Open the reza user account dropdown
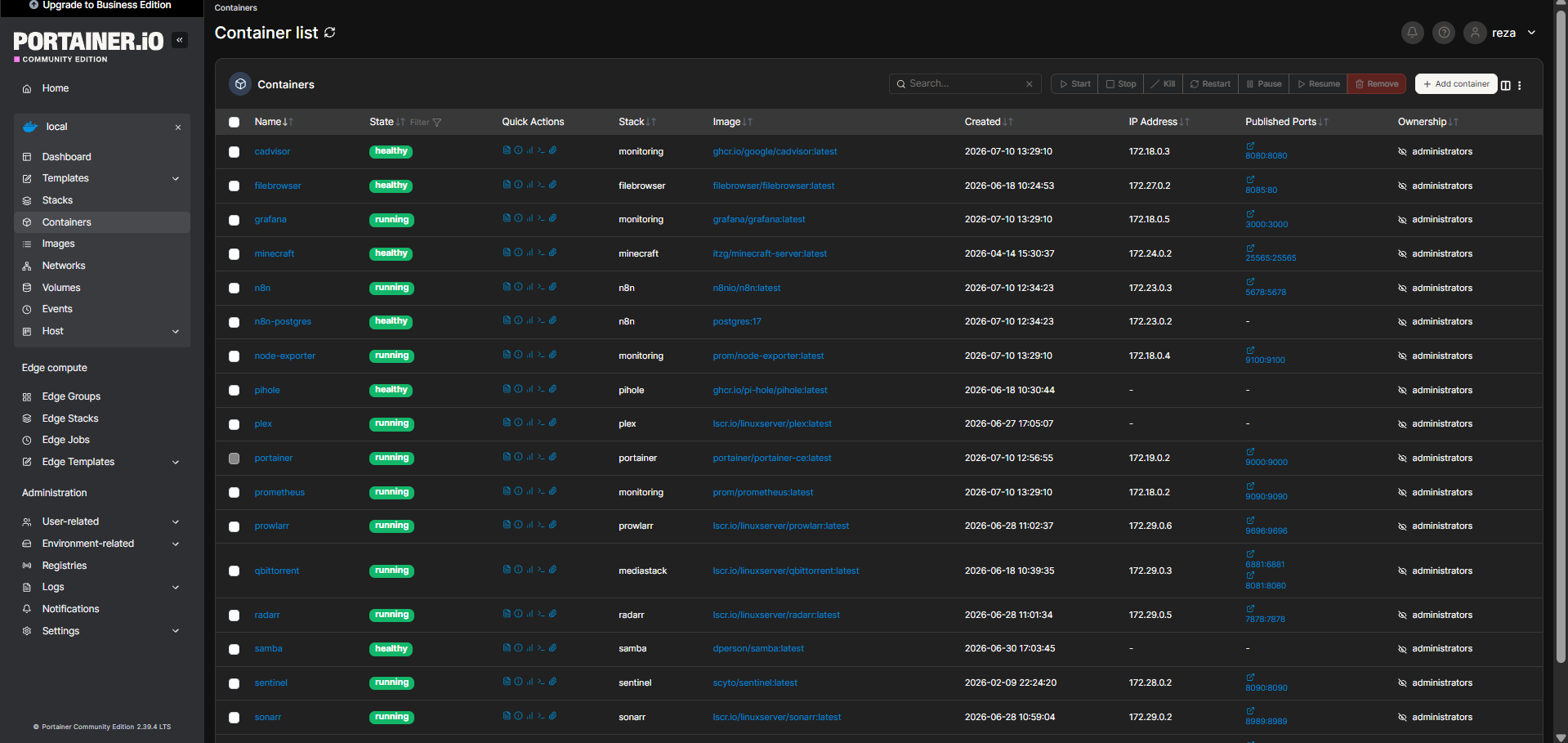 coord(1500,33)
